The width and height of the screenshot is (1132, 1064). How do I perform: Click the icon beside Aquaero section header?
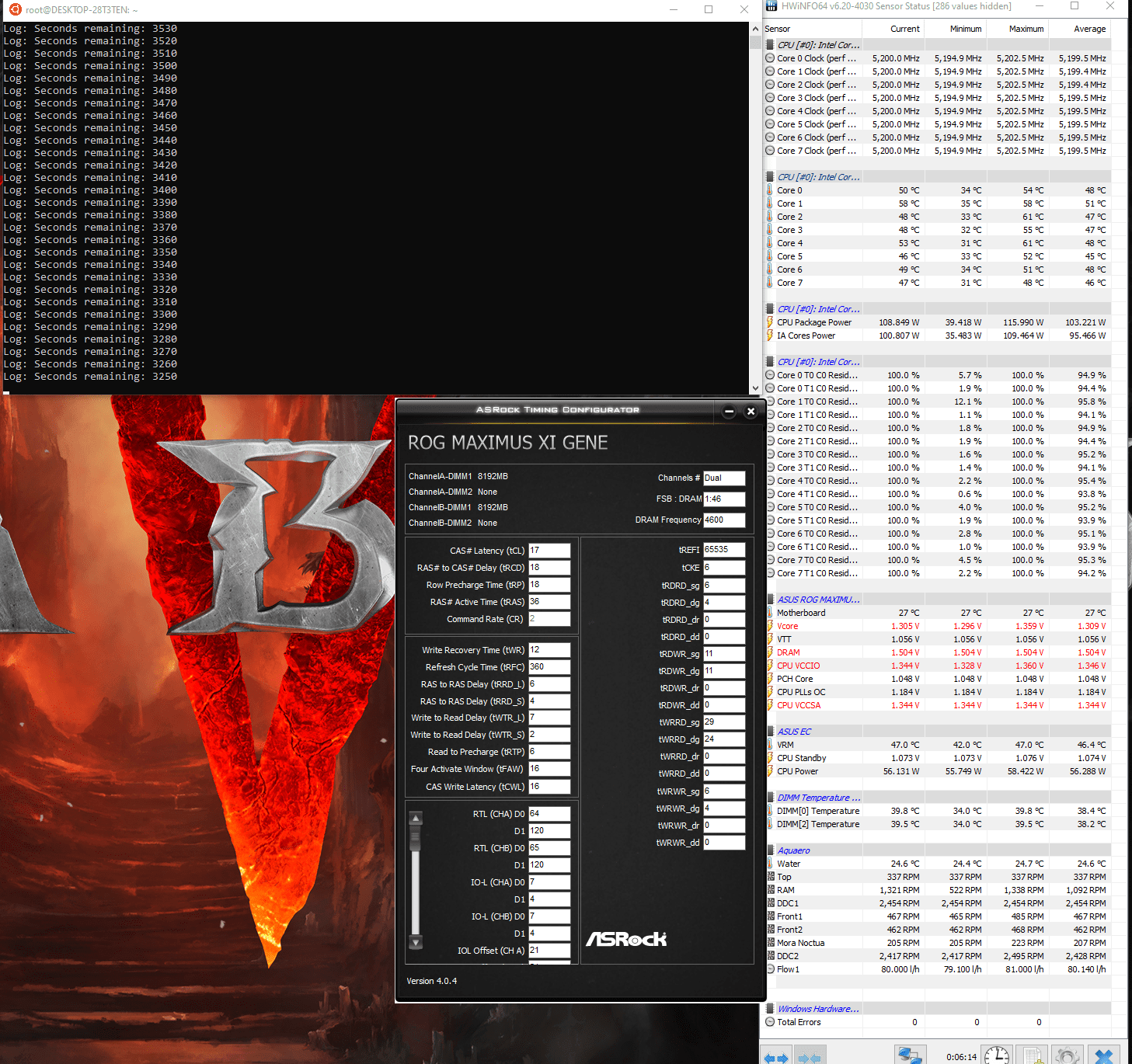tap(770, 850)
